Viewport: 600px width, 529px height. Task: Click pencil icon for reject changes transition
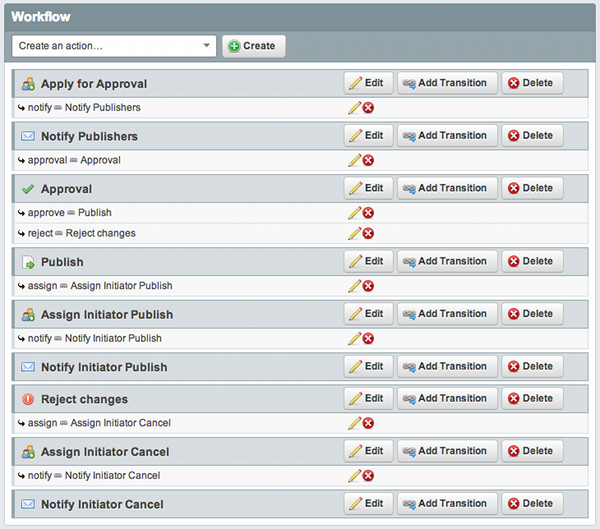tap(354, 233)
